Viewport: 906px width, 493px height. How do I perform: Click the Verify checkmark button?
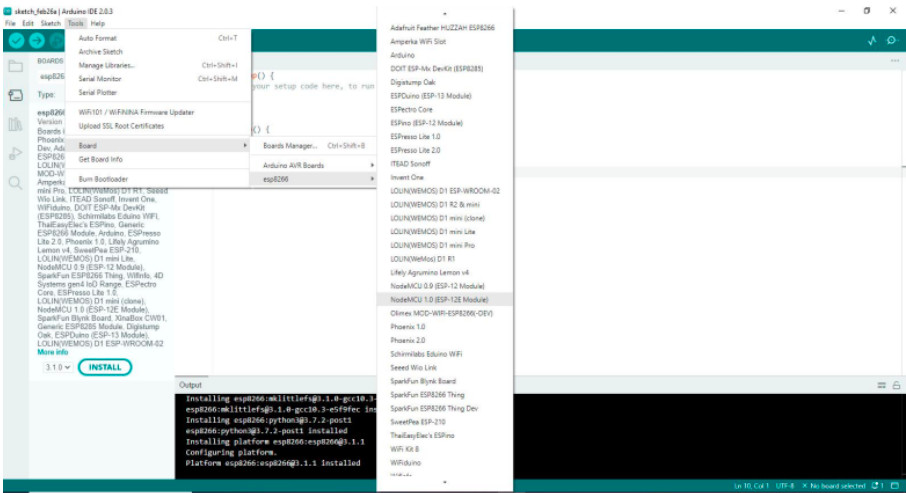click(x=16, y=40)
